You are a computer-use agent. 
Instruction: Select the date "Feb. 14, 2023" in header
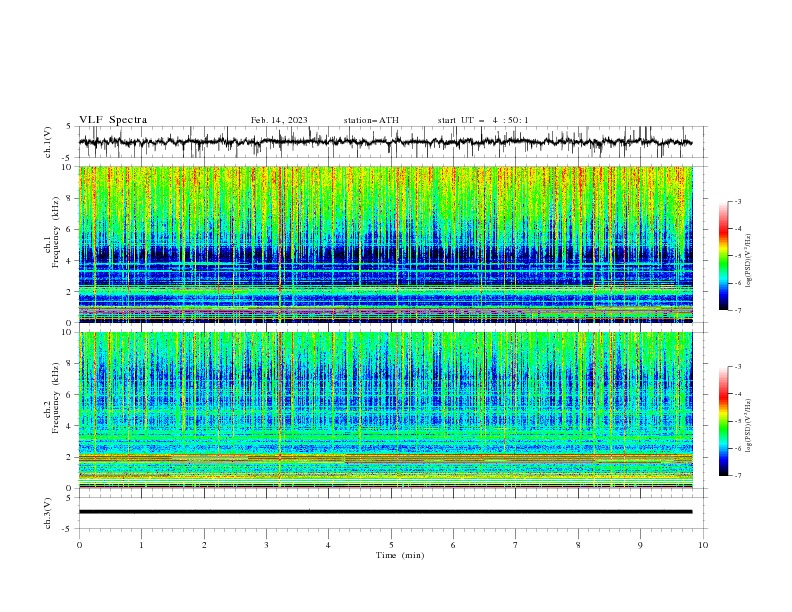click(x=279, y=120)
